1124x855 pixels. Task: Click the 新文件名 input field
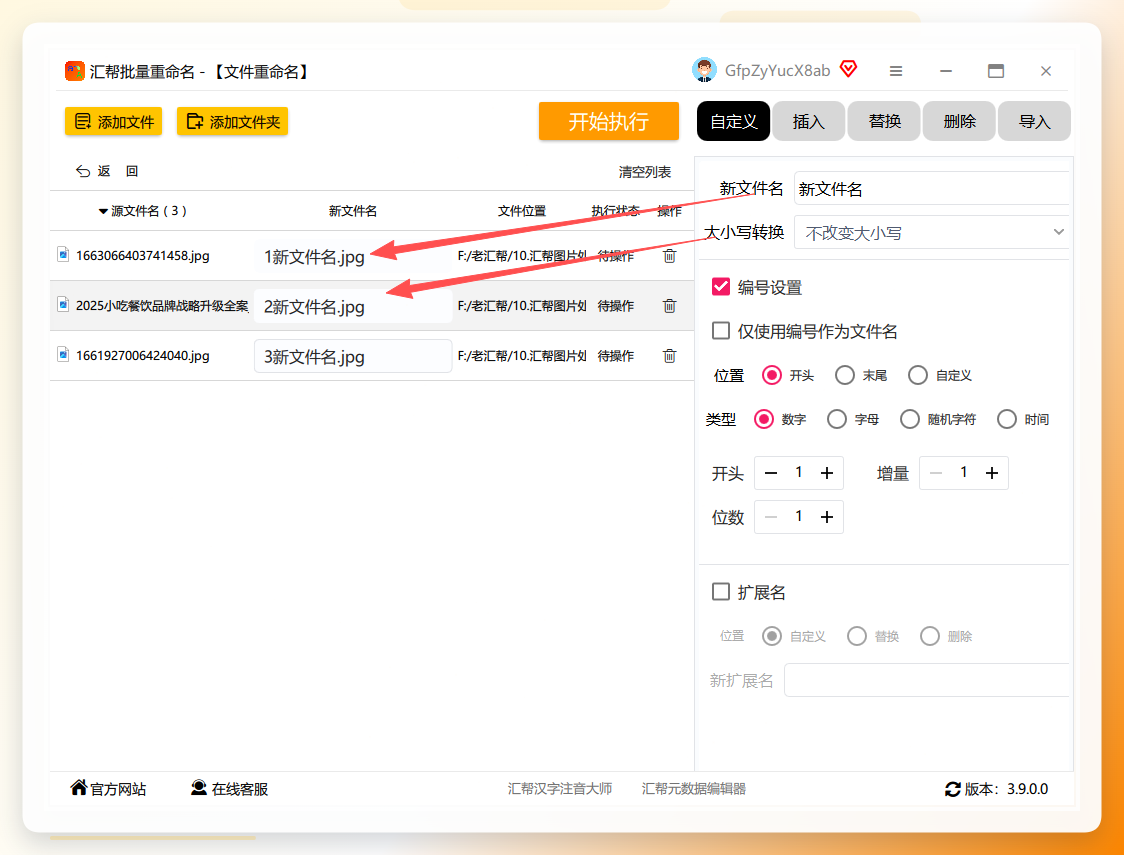(931, 188)
